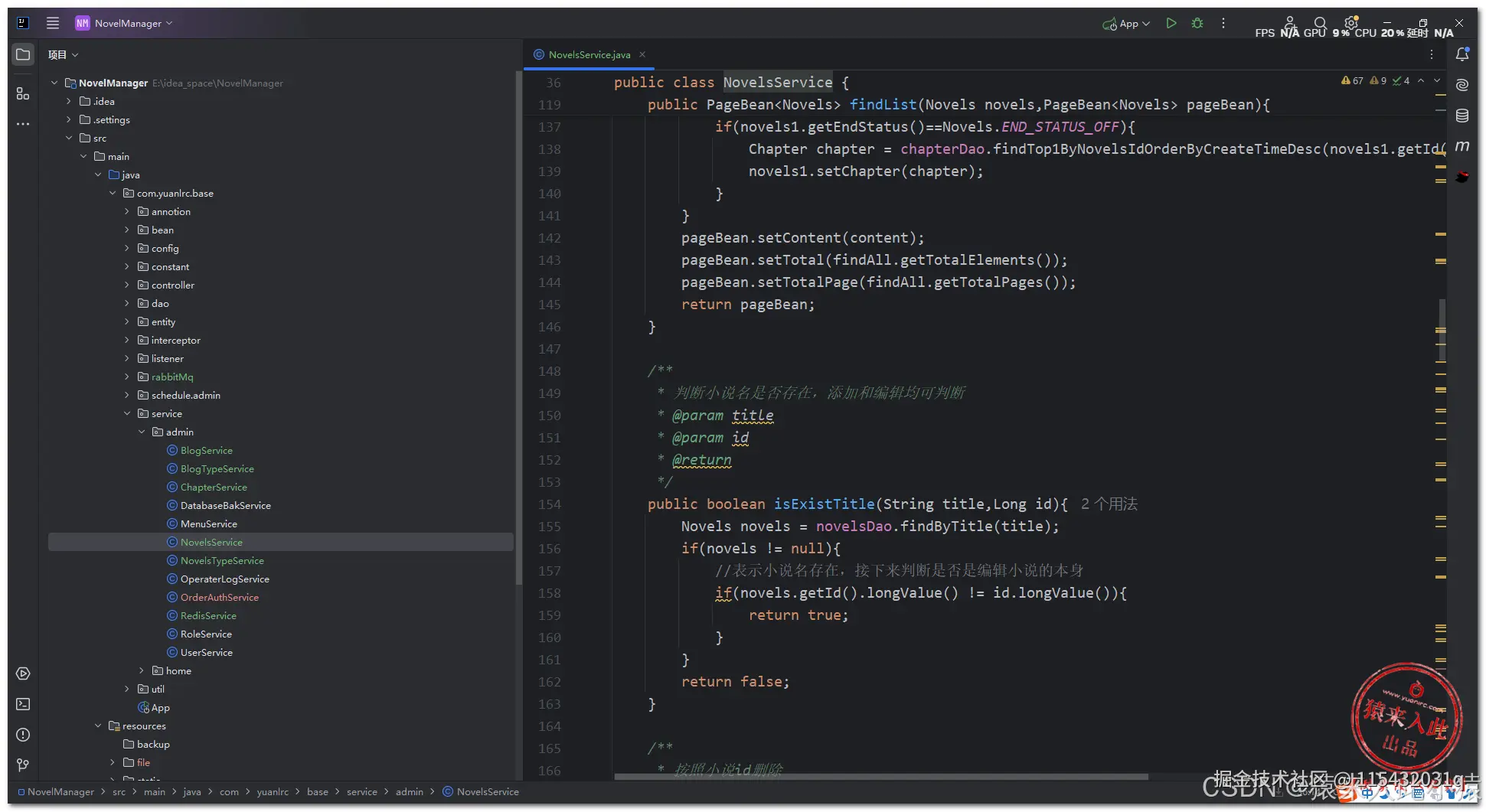Expand the home package
Viewport: 1486px width, 812px height.
pyautogui.click(x=142, y=670)
